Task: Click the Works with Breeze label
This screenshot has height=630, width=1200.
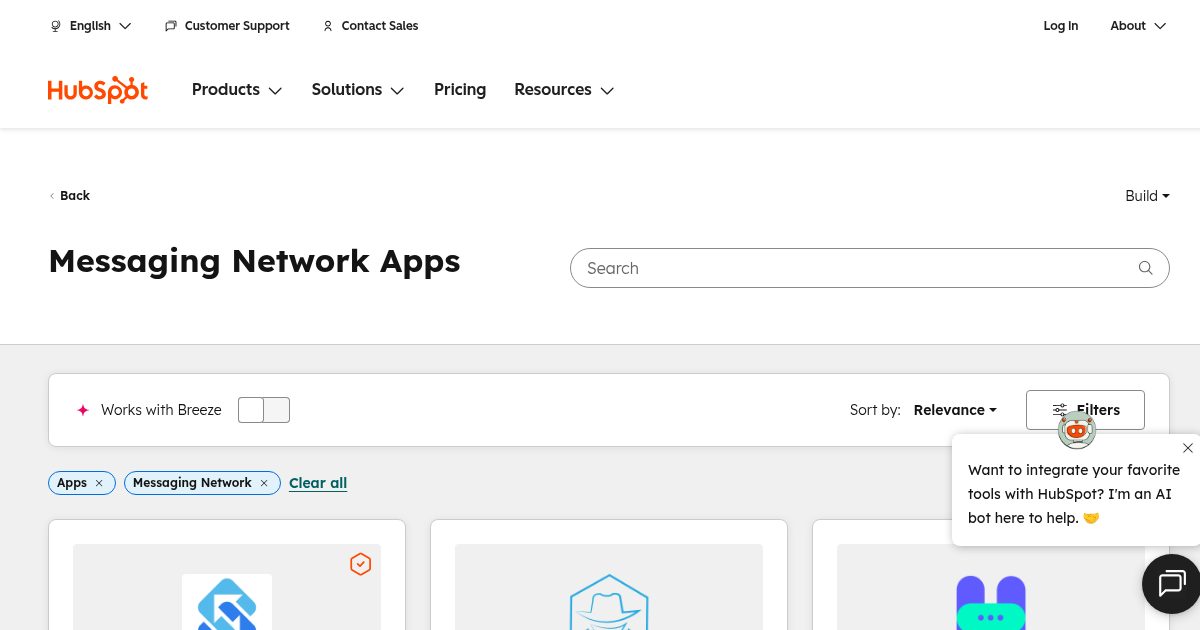Action: click(161, 410)
